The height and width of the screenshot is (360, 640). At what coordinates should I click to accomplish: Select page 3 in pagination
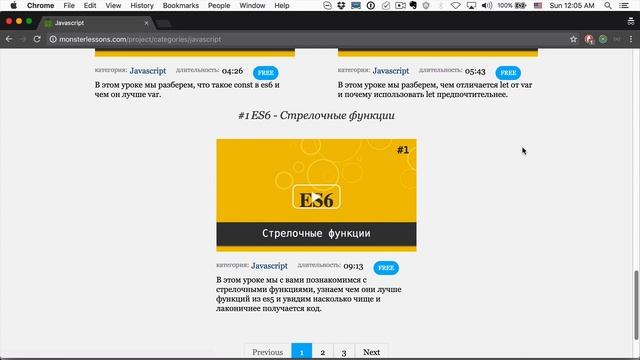click(344, 352)
